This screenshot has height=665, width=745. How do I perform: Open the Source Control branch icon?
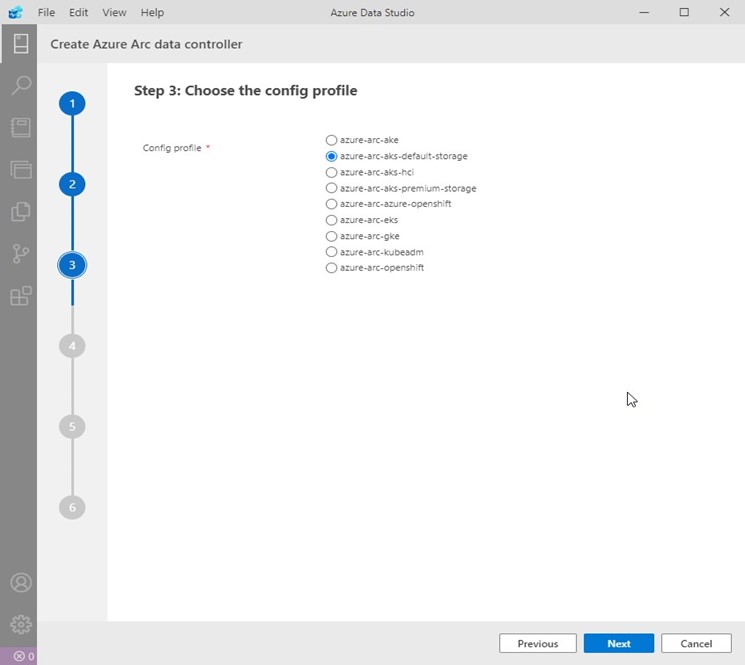20,254
